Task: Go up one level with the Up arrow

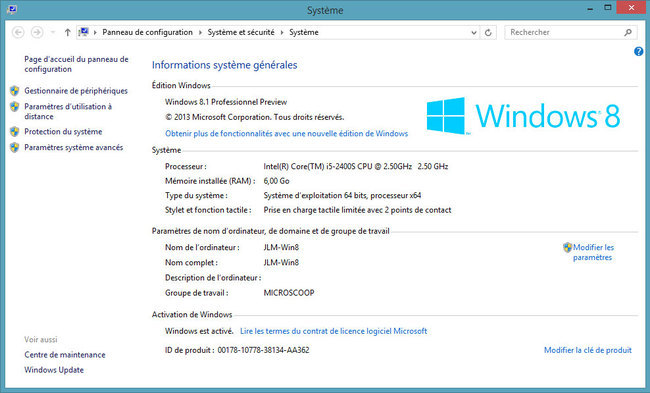Action: tap(67, 32)
